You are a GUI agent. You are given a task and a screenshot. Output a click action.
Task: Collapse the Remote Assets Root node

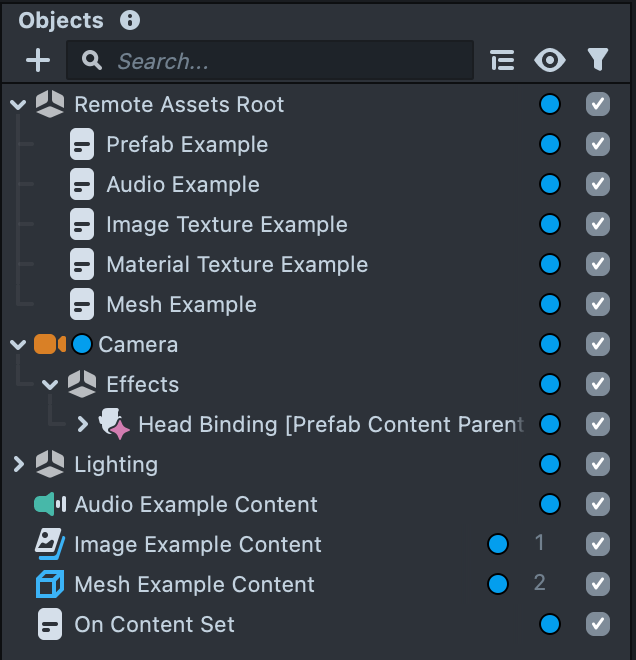click(18, 105)
